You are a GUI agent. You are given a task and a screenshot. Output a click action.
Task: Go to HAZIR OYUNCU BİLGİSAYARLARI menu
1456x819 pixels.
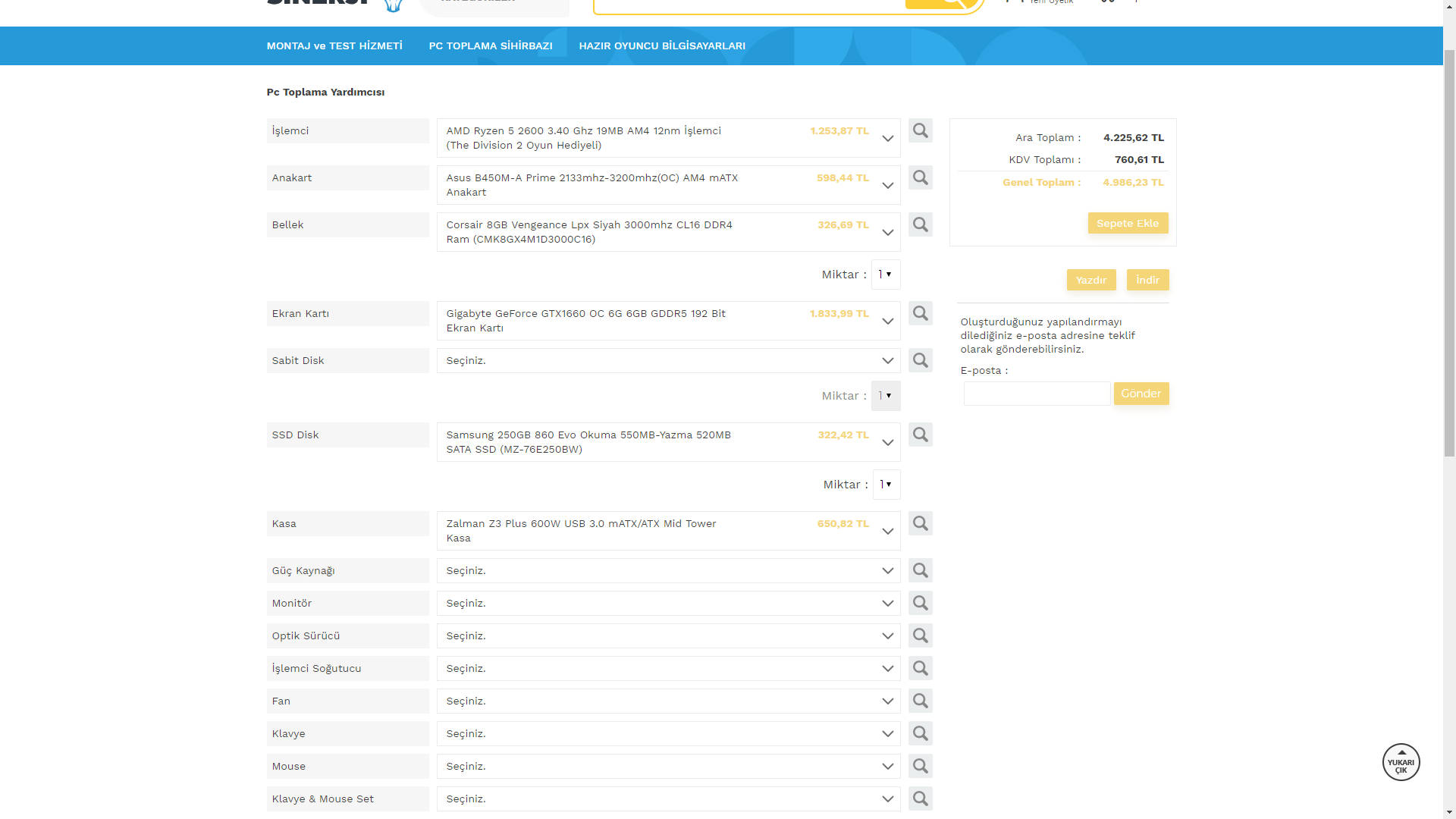[661, 45]
